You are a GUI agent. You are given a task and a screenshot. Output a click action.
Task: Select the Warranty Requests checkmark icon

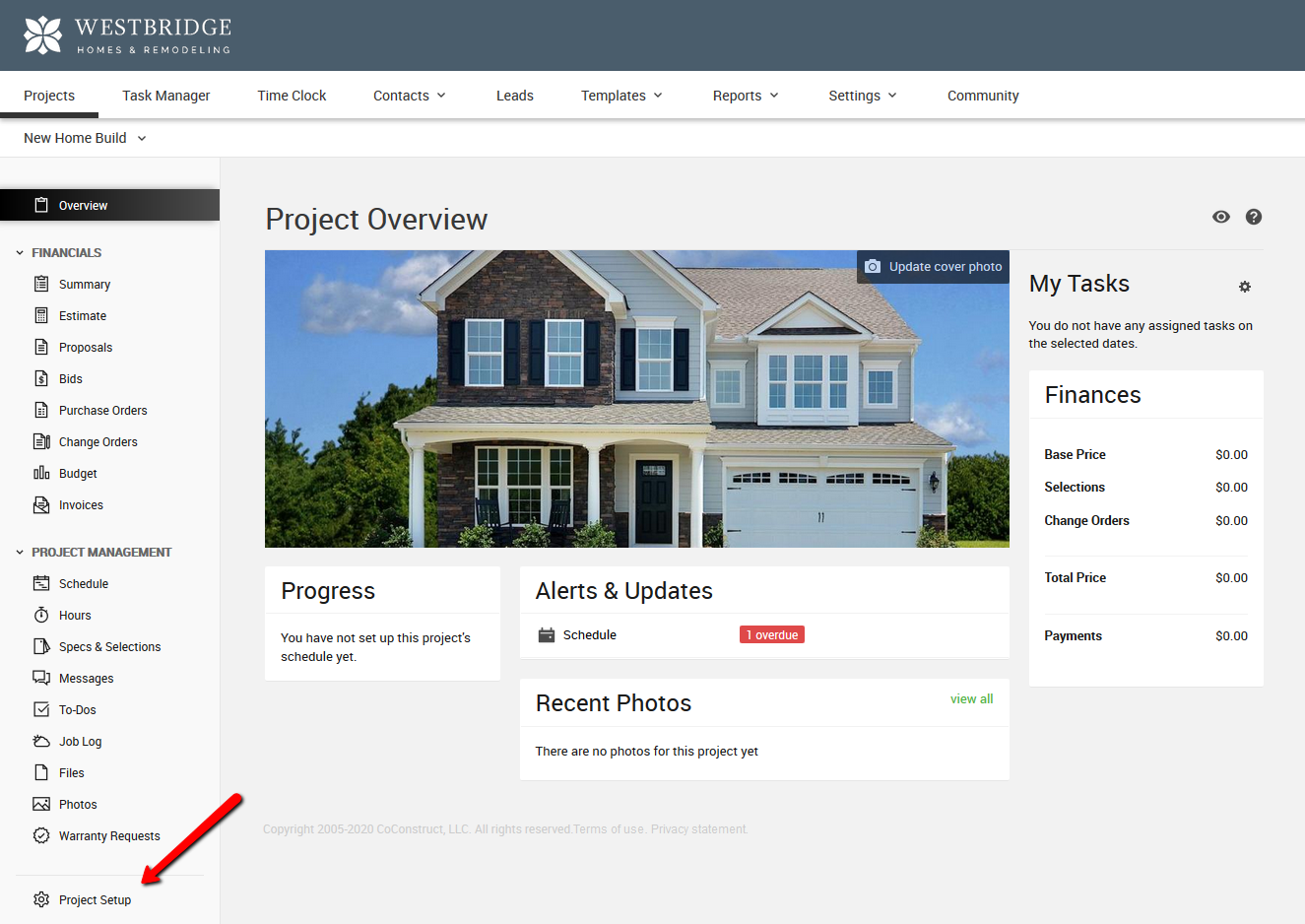click(39, 835)
